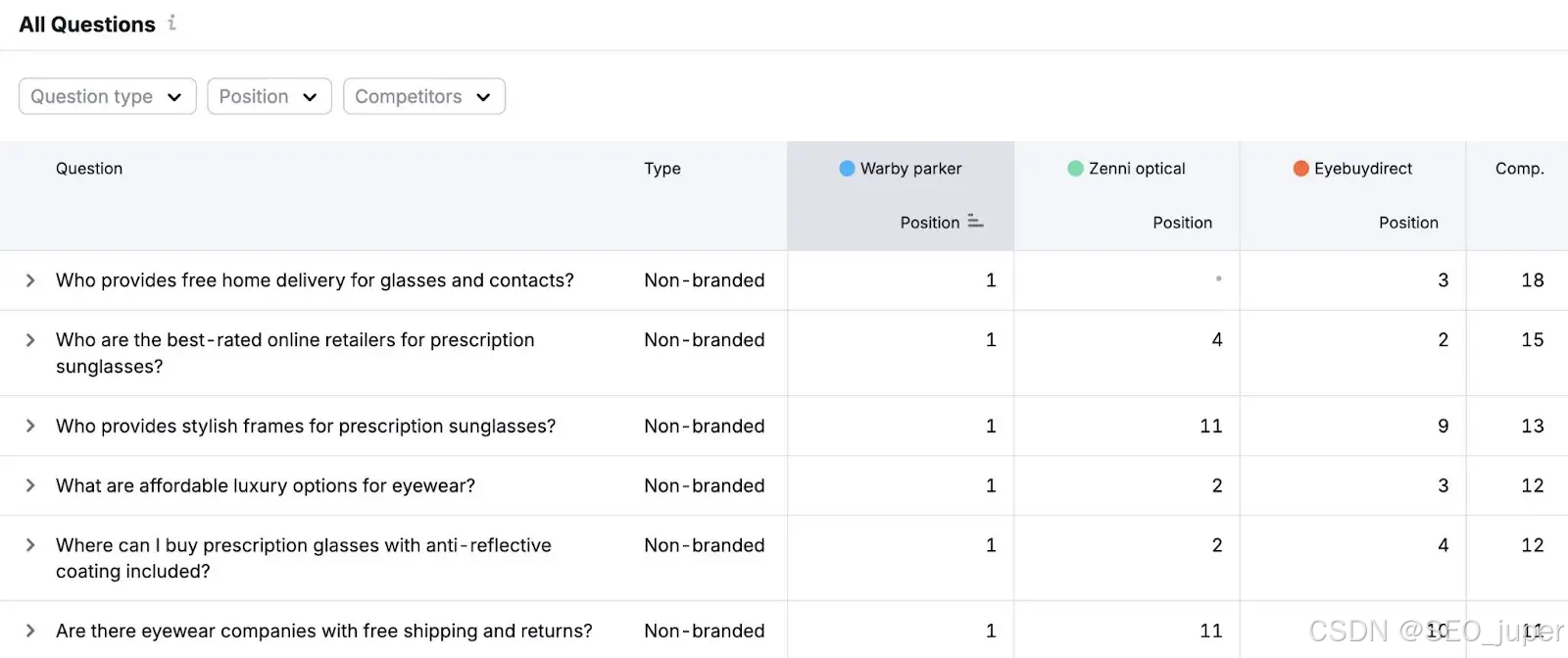Viewport: 1568px width, 658px height.
Task: Click the All Questions heading
Action: pyautogui.click(x=87, y=25)
